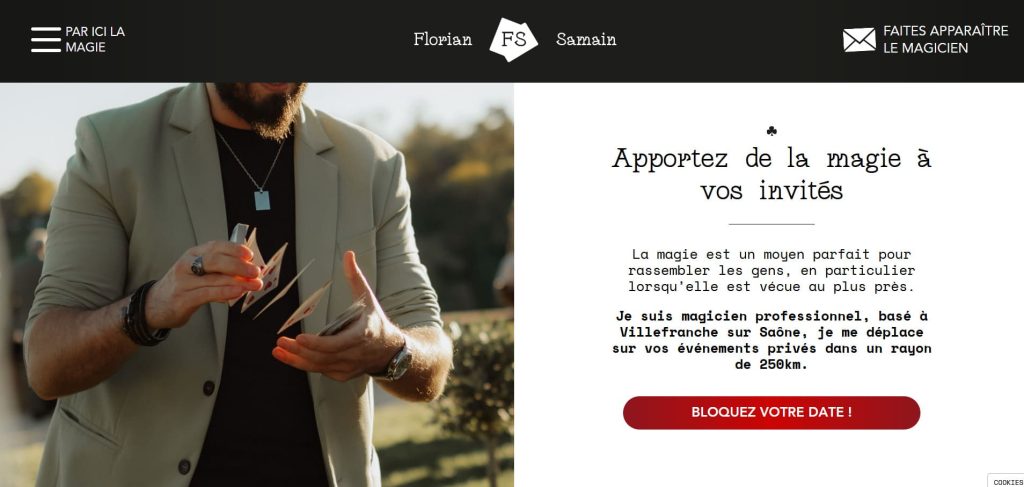The width and height of the screenshot is (1024, 487).
Task: Click the black leather bracelet in the photo
Action: coord(143,314)
